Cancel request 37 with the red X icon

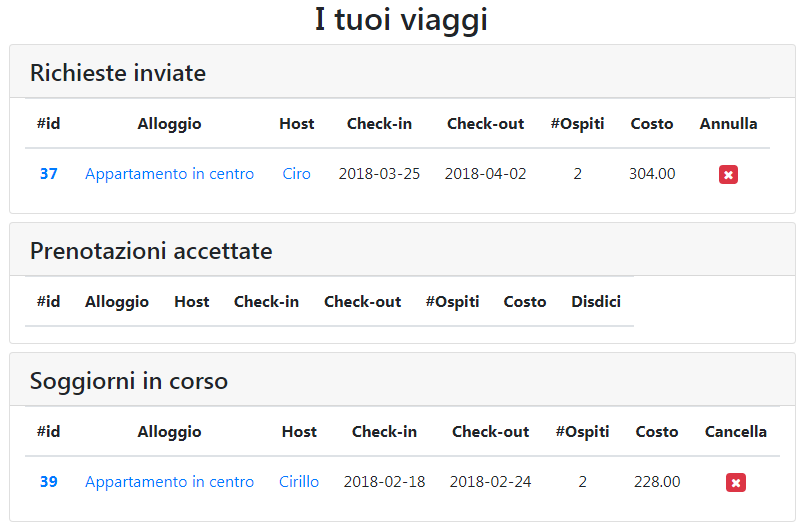728,175
